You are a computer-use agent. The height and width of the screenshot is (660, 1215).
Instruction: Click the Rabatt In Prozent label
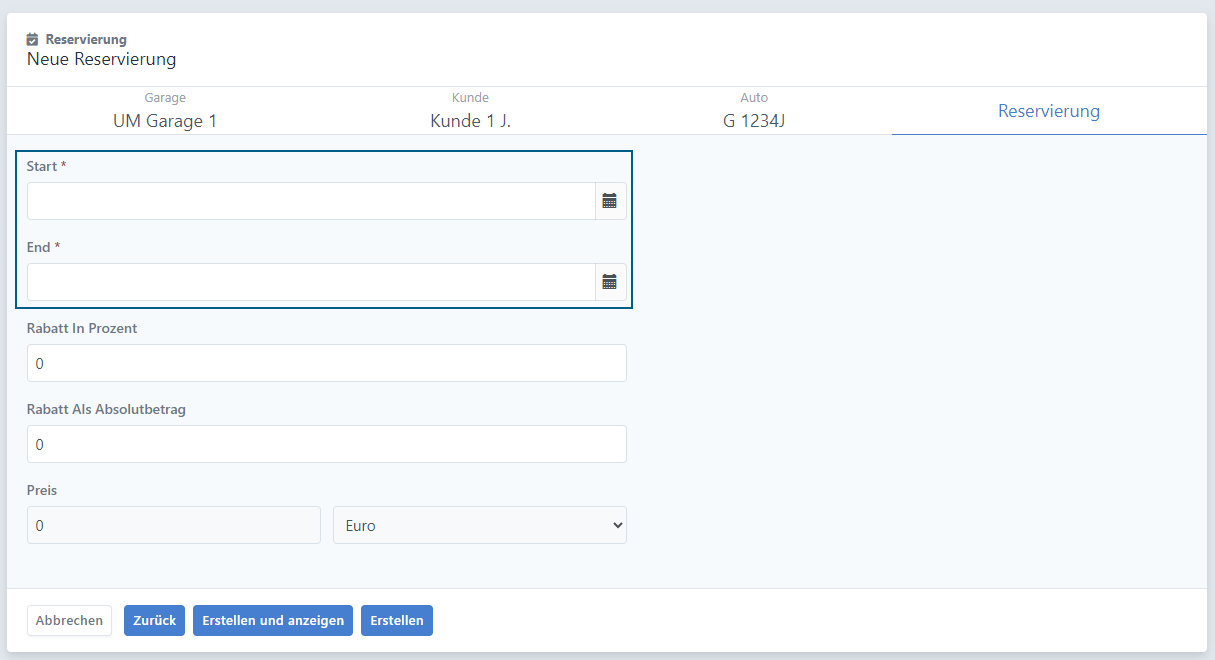tap(82, 328)
